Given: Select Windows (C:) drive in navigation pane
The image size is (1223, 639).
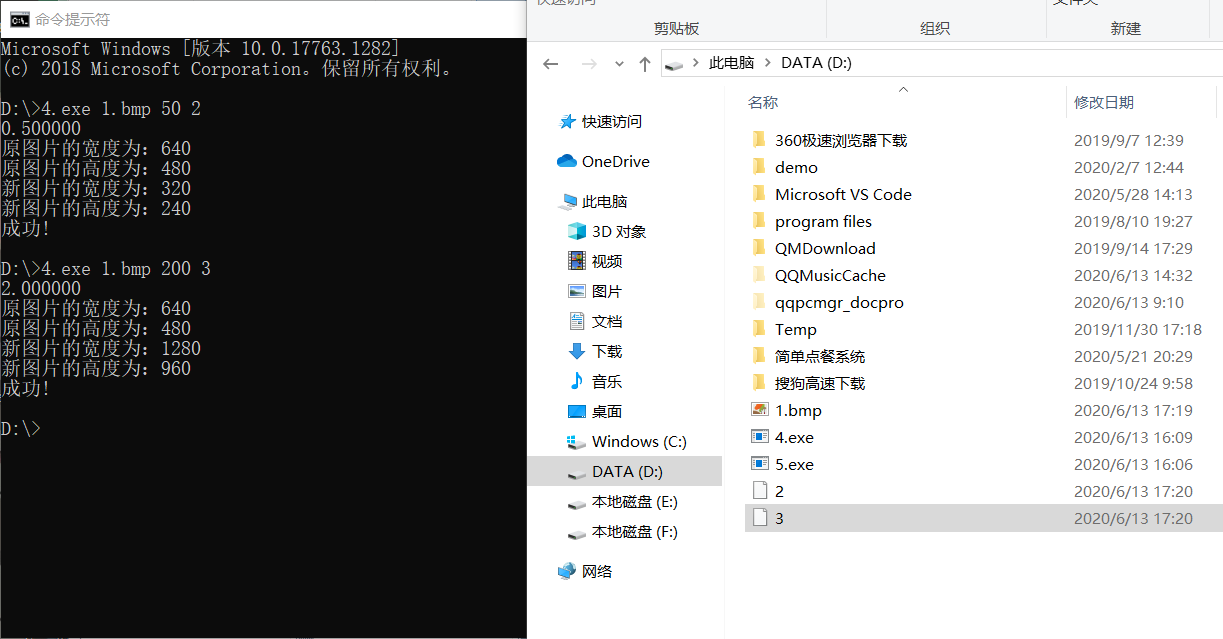Looking at the screenshot, I should pos(639,441).
